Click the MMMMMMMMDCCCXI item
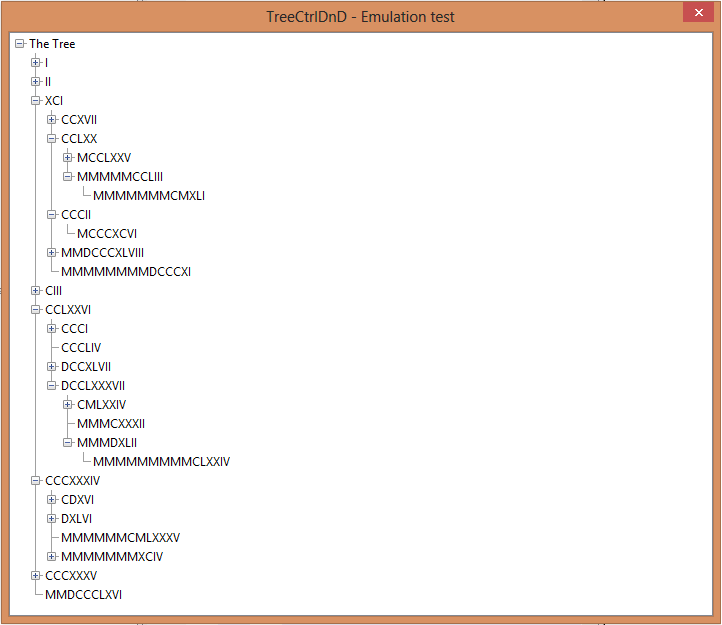 (126, 271)
